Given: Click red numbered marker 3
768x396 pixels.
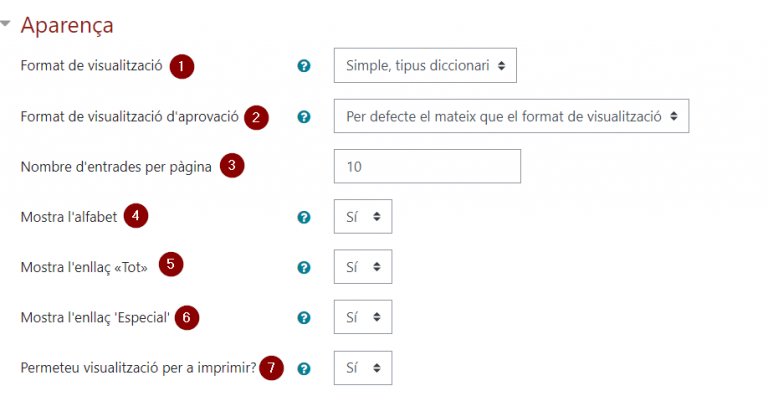Looking at the screenshot, I should [x=232, y=166].
